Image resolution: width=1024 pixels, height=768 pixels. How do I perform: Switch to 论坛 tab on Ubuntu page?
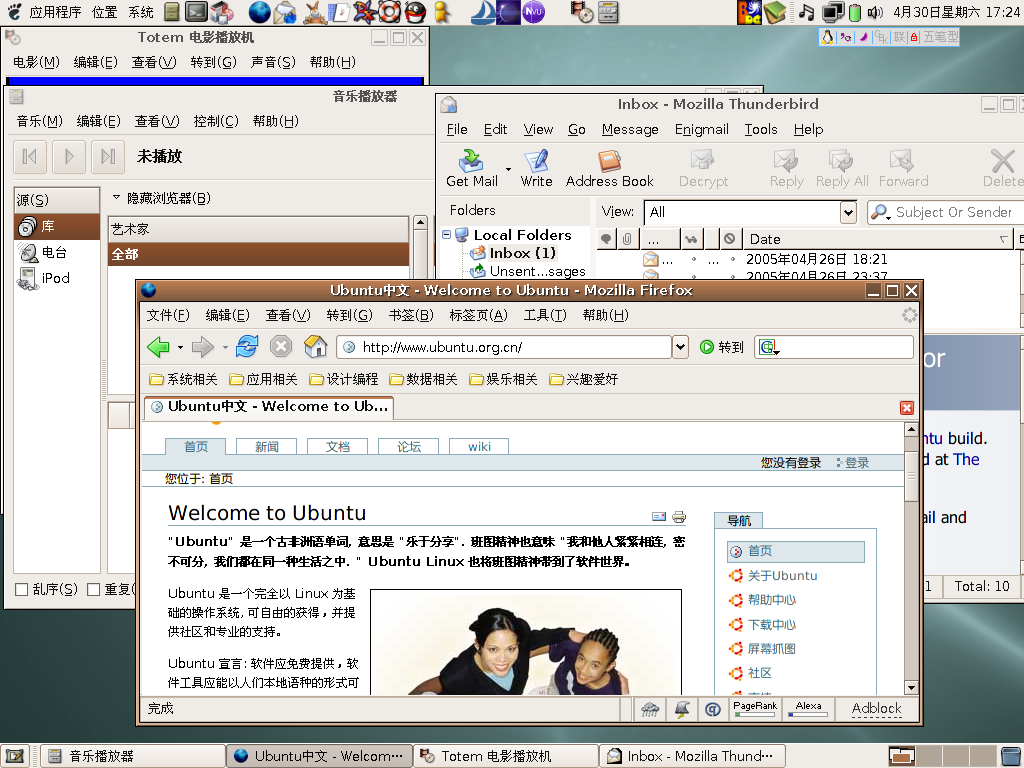click(409, 446)
